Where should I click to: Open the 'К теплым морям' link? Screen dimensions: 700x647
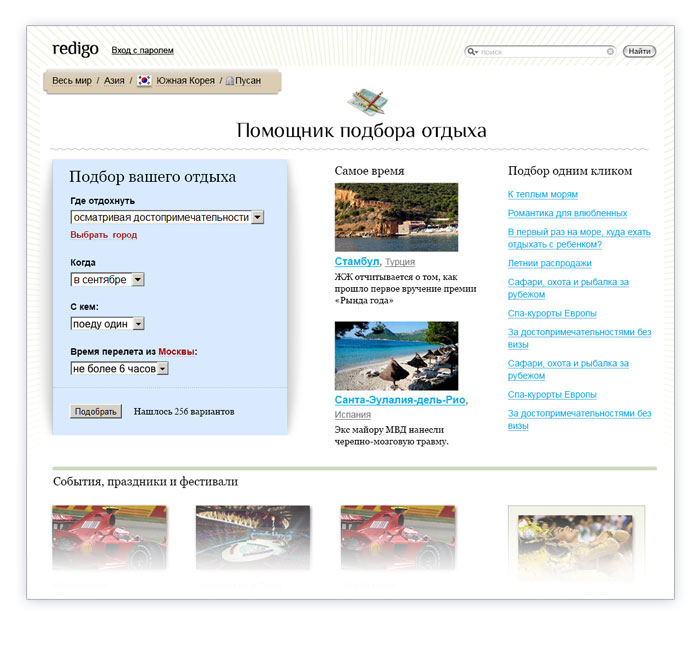click(542, 194)
